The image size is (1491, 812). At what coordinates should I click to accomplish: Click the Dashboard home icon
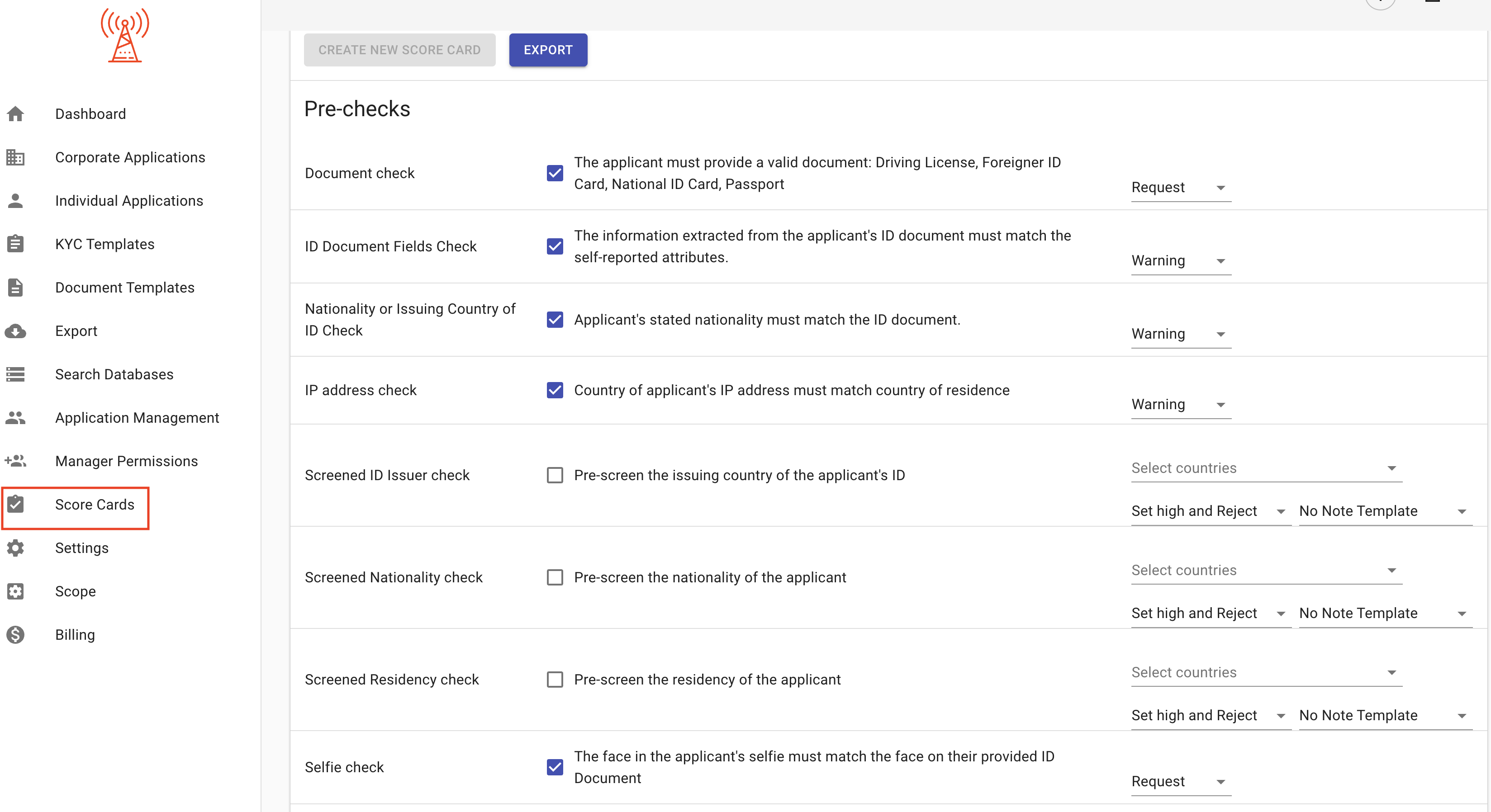point(16,114)
